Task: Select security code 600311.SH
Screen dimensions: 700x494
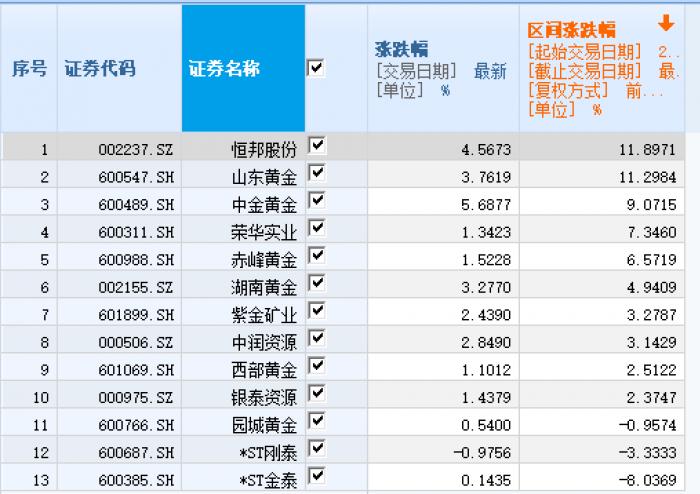Action: pyautogui.click(x=136, y=232)
